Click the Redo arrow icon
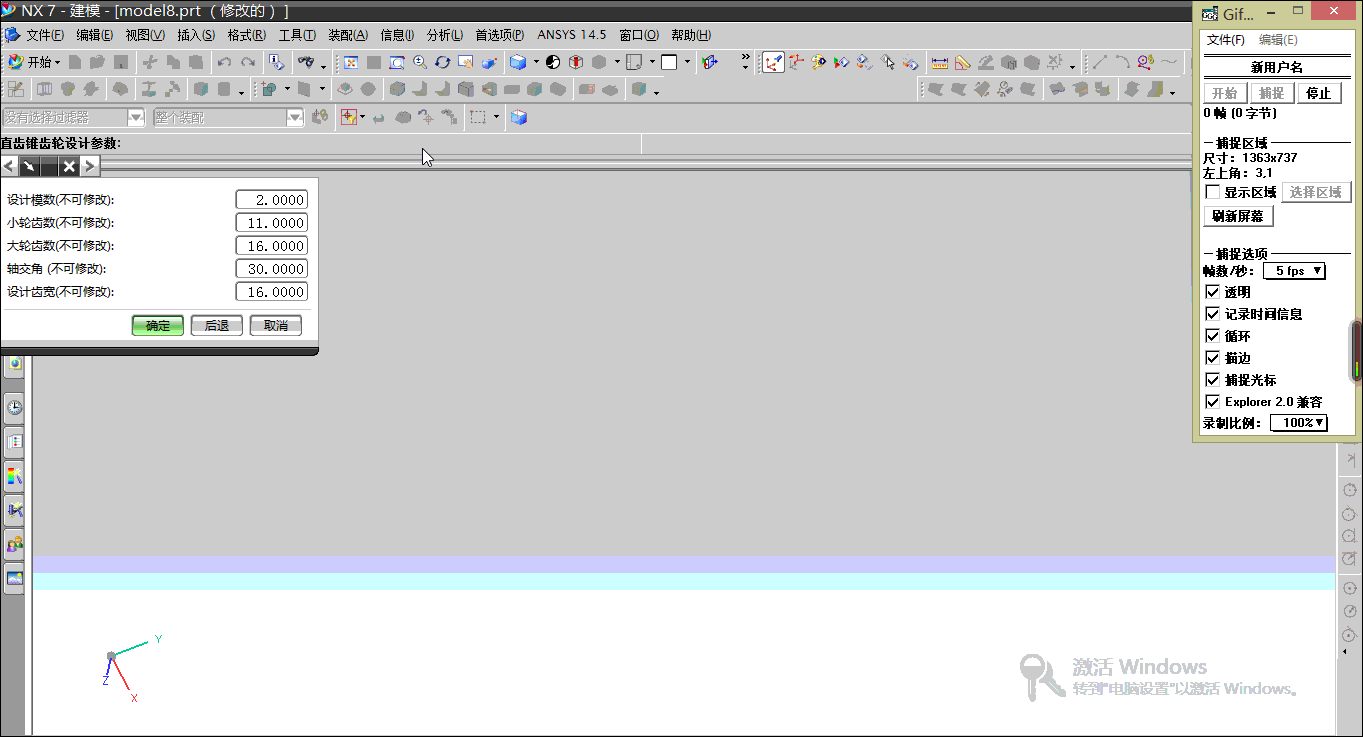The width and height of the screenshot is (1363, 737). pos(248,62)
